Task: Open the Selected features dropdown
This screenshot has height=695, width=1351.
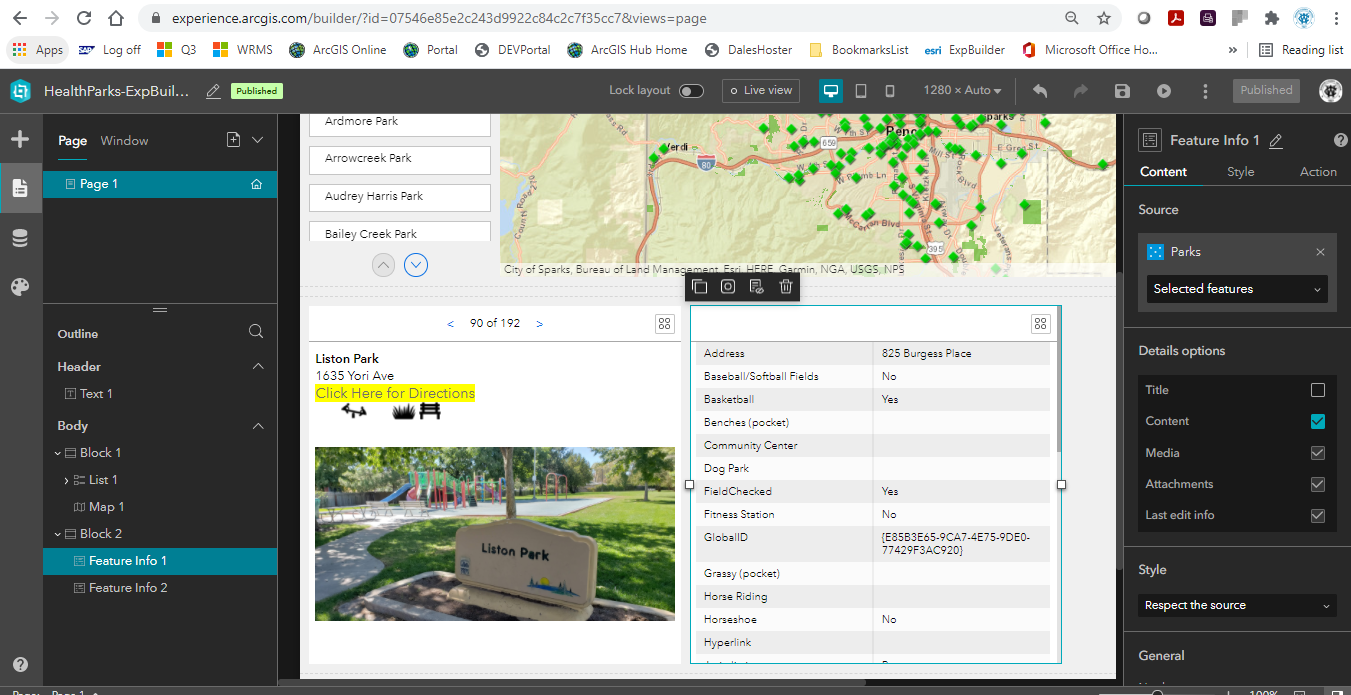Action: (x=1237, y=289)
